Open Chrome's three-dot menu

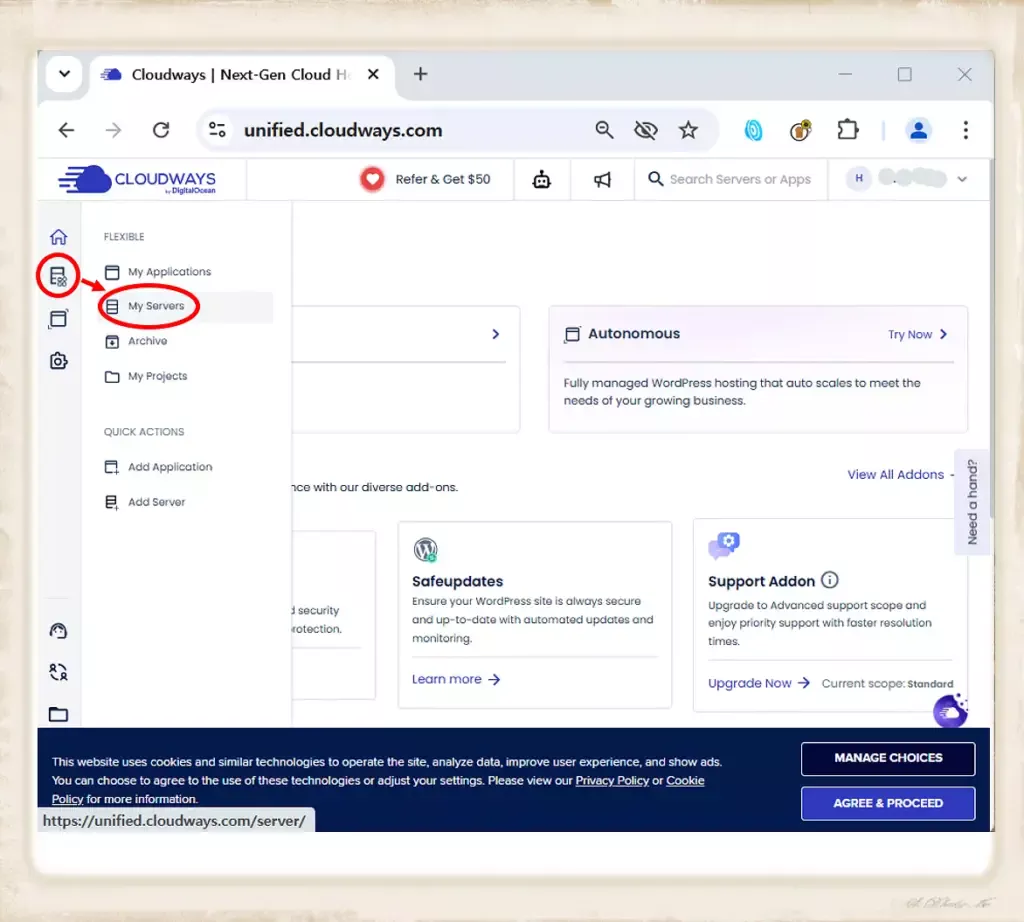coord(965,130)
